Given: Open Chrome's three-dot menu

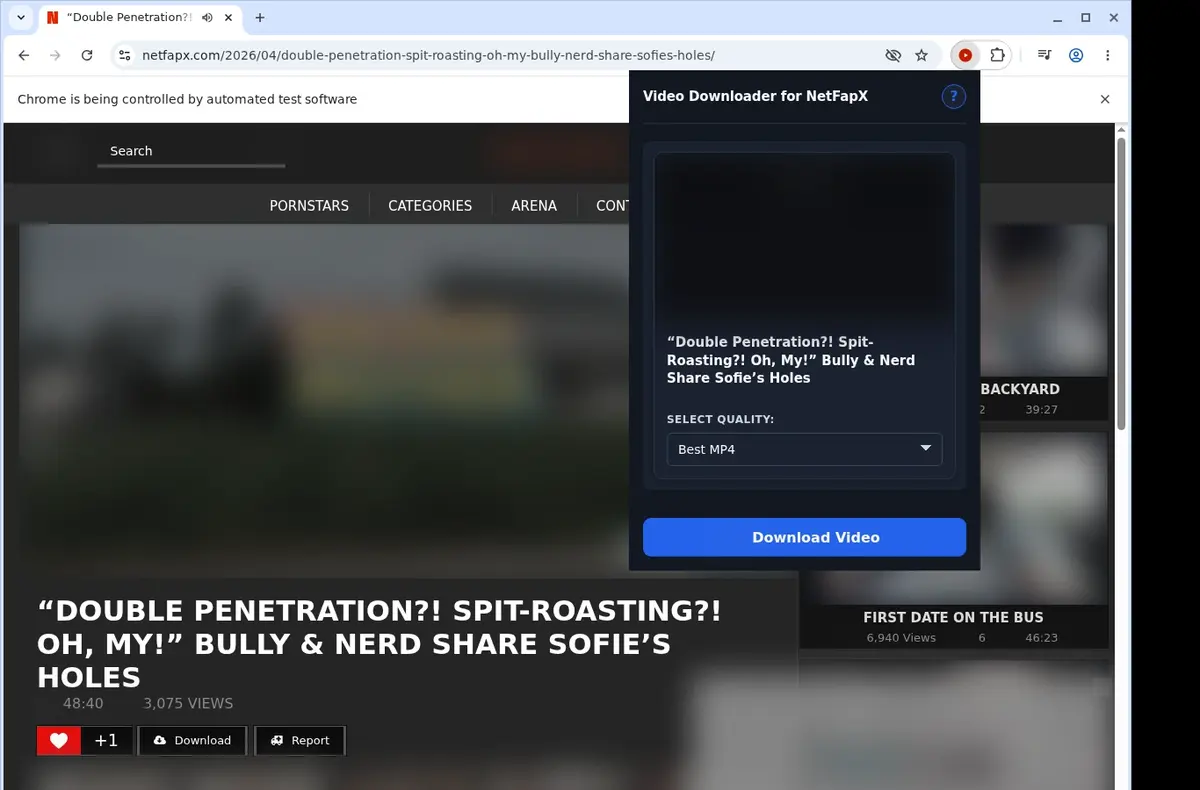Looking at the screenshot, I should [1107, 56].
